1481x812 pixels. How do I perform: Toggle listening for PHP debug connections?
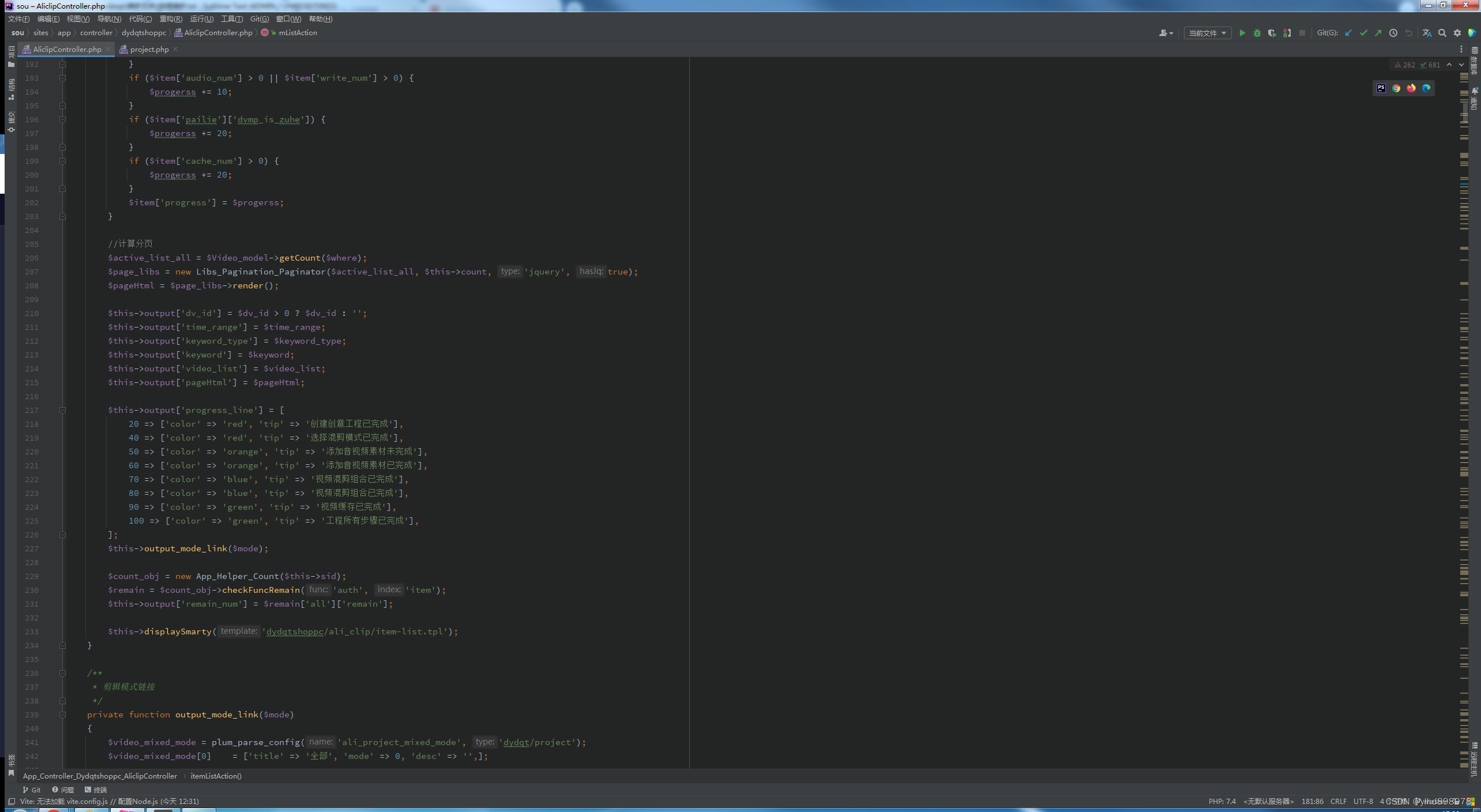[x=1287, y=33]
